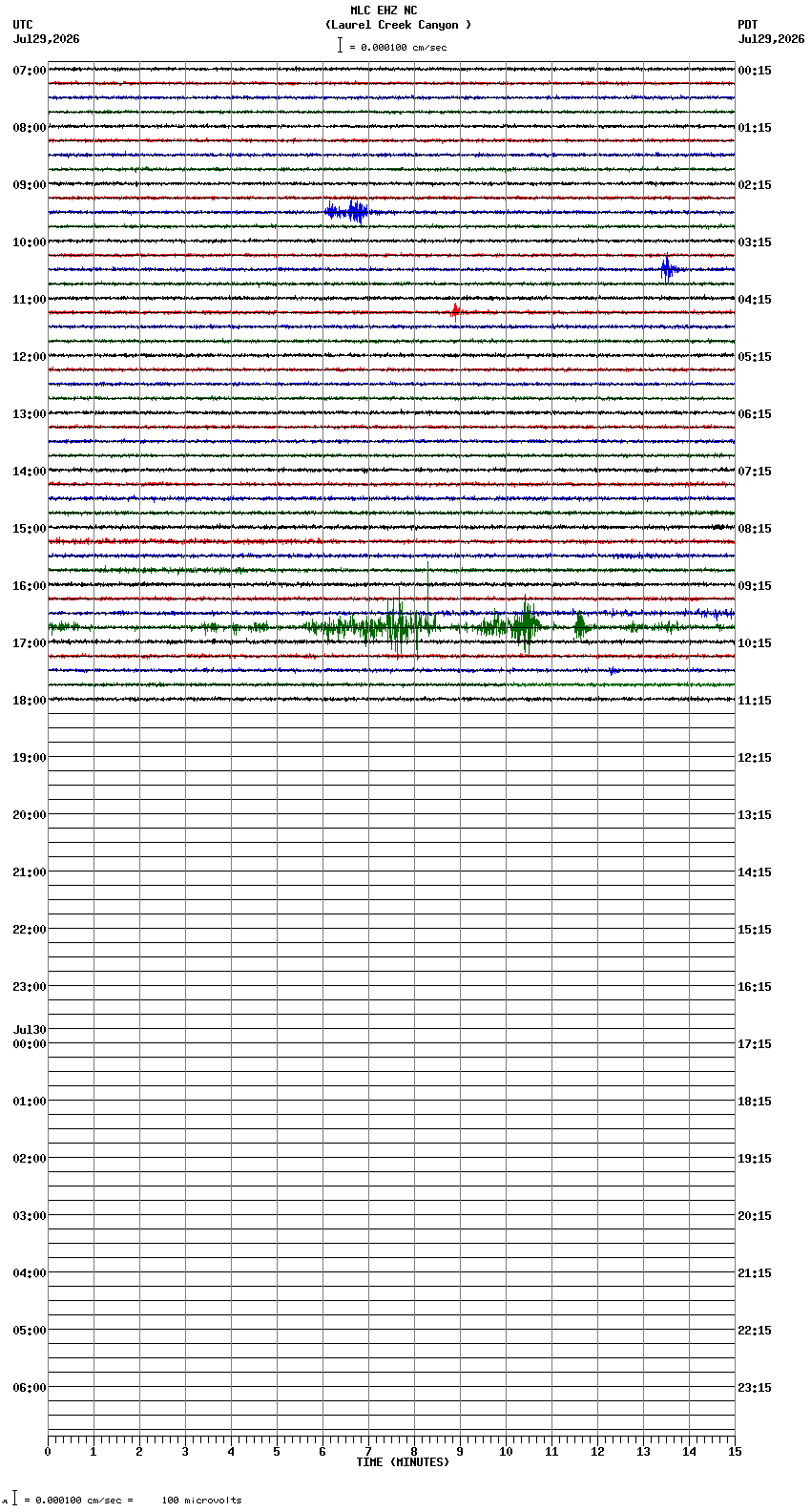The height and width of the screenshot is (1512, 811).
Task: Click the '06:00' UTC time label
Action: (30, 1388)
